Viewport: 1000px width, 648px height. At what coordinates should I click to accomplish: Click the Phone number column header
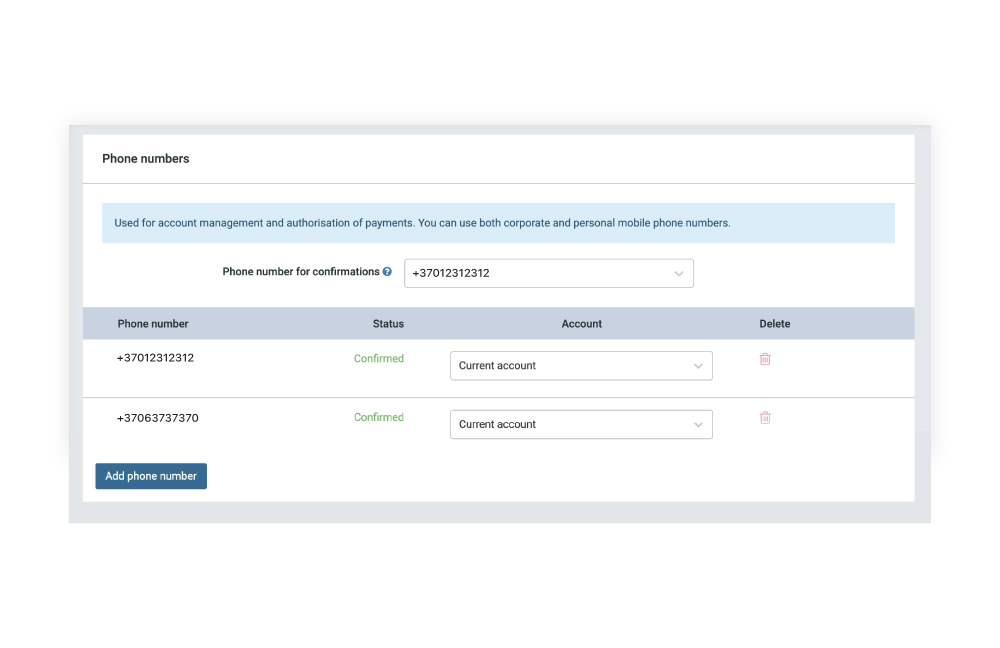pyautogui.click(x=153, y=324)
